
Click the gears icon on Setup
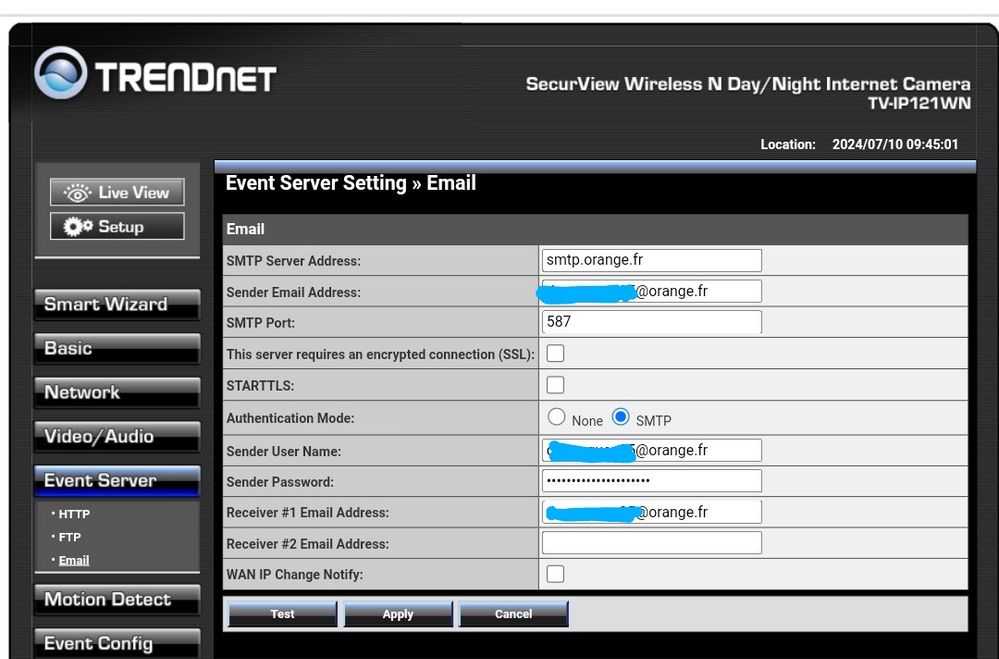tap(78, 226)
